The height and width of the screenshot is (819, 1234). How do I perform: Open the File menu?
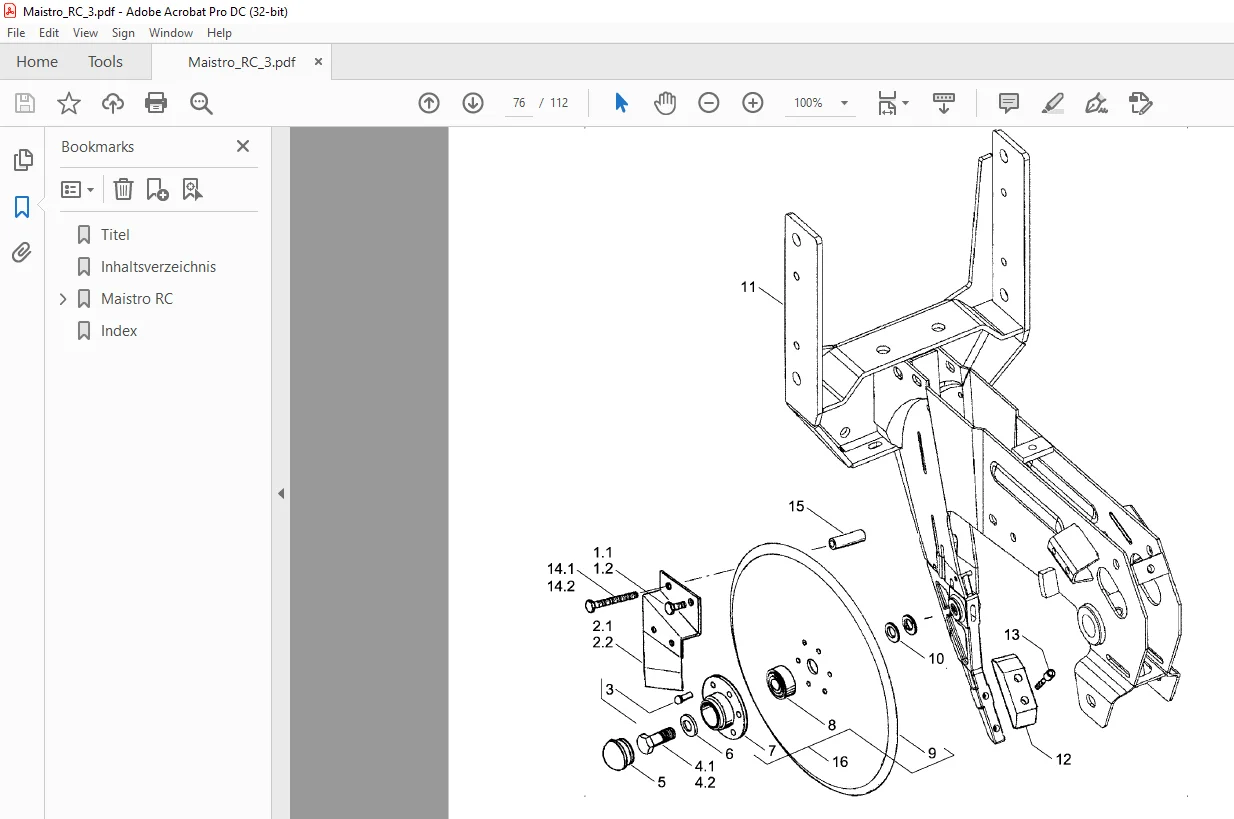pyautogui.click(x=16, y=33)
